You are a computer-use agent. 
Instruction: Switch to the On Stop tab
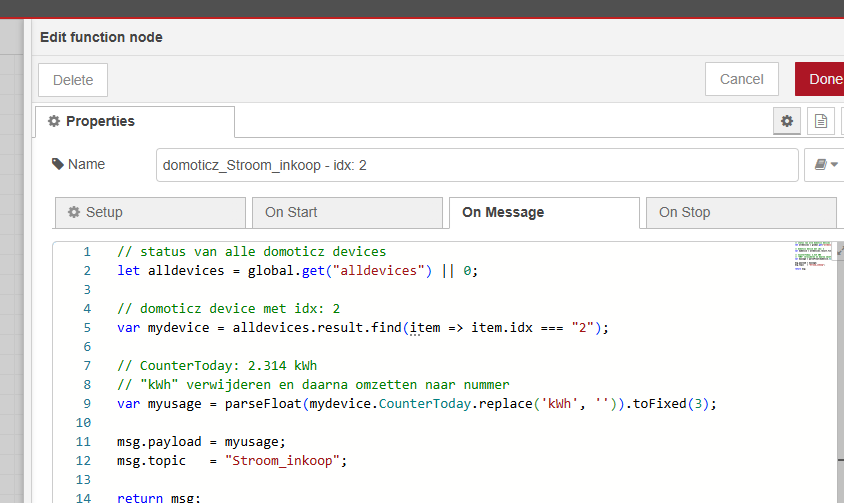point(740,212)
